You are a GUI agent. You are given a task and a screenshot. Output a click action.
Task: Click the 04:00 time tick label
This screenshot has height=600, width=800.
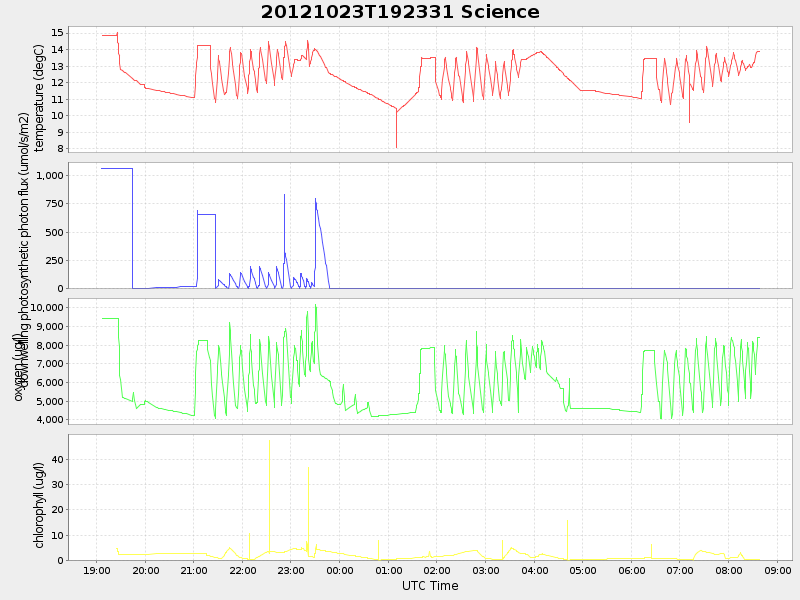535,570
